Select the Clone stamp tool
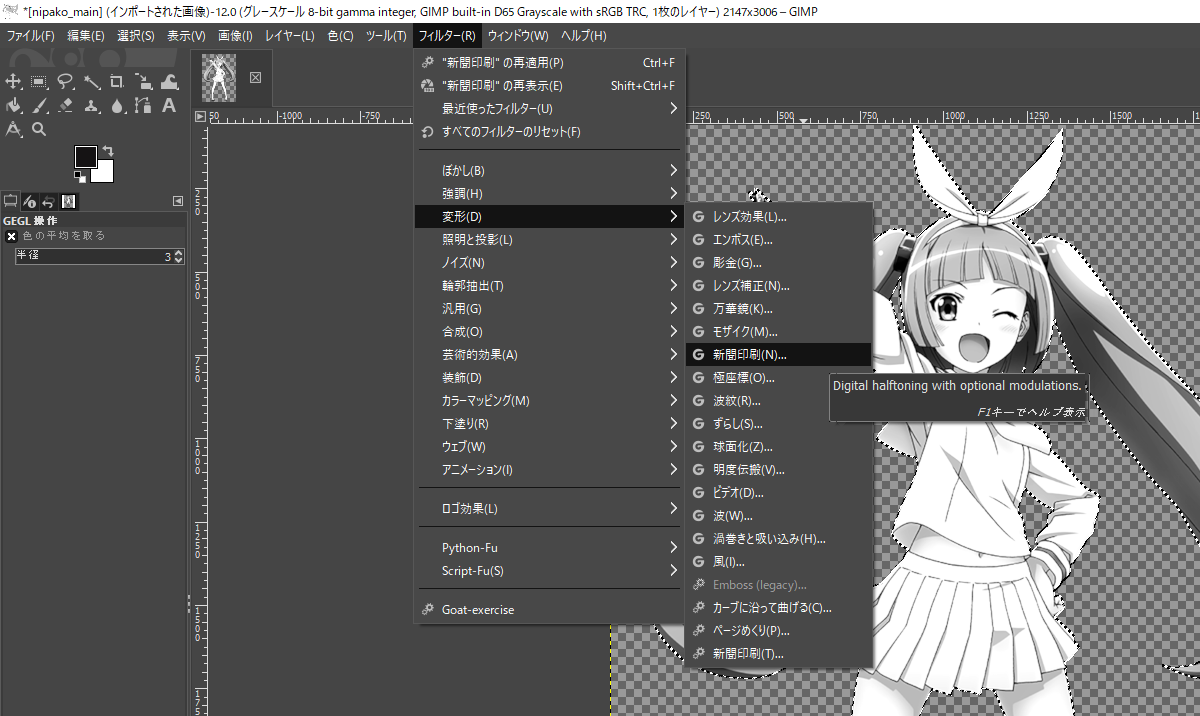 tap(92, 106)
